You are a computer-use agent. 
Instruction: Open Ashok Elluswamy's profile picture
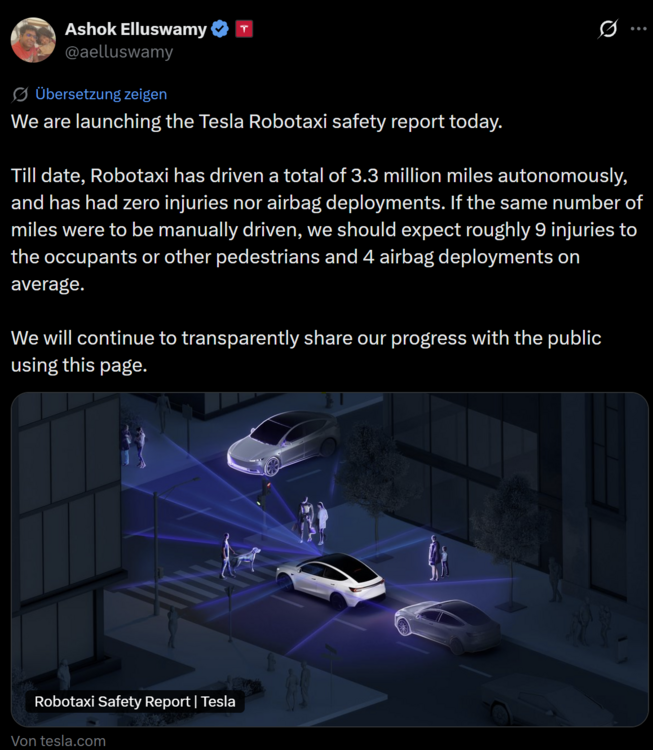pos(33,40)
